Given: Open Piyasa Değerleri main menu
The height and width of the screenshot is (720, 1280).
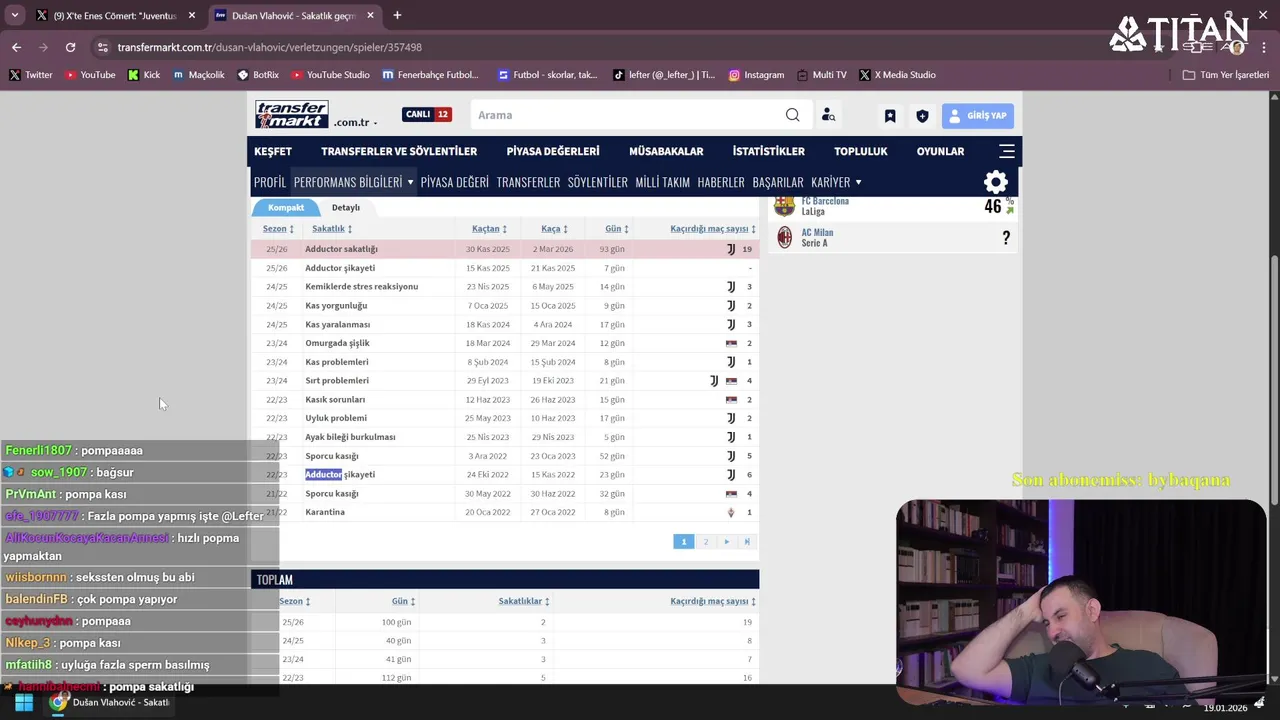Looking at the screenshot, I should (x=553, y=151).
